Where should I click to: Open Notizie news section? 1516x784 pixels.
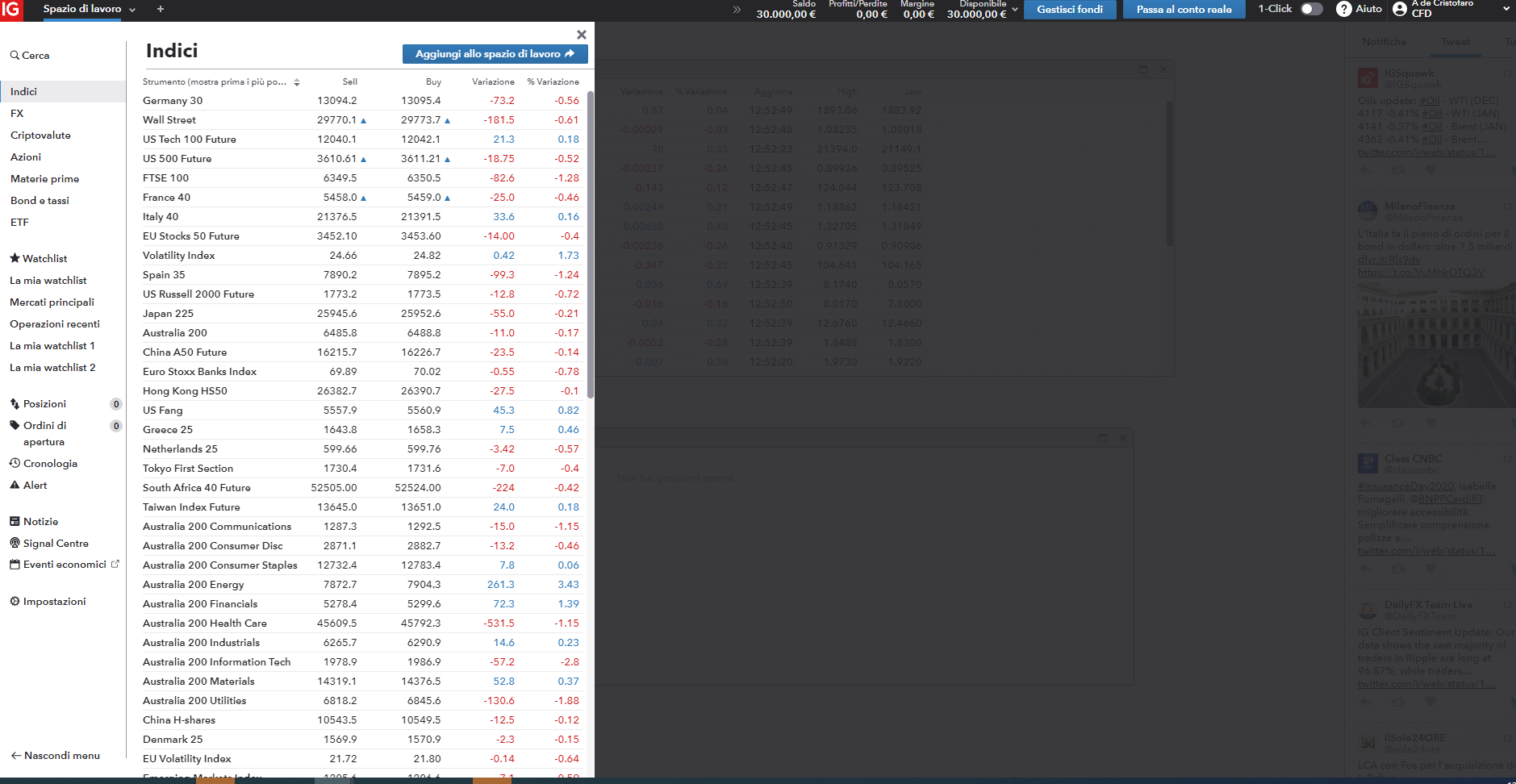pos(34,522)
